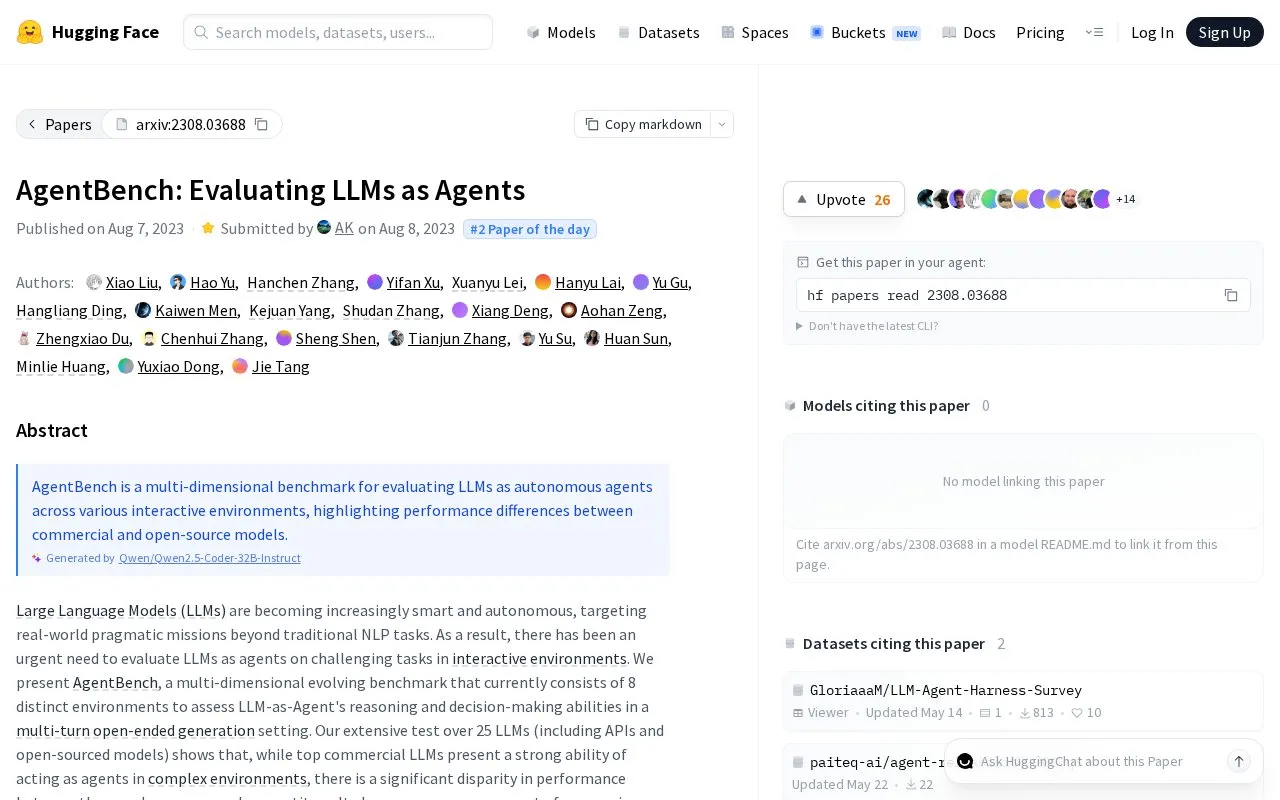Click Xiang Deng's purple avatar
Screen dimensions: 1280x800
coord(460,310)
